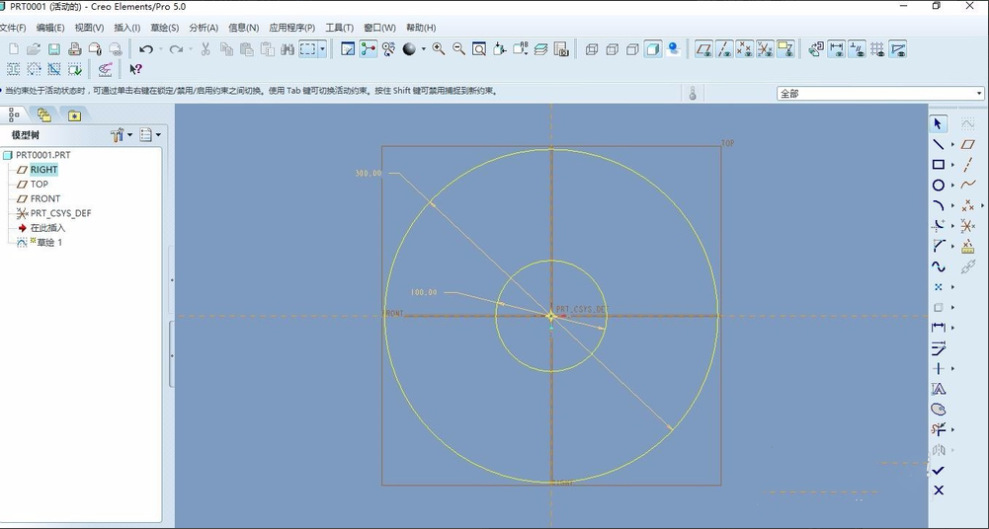Screen dimensions: 989x529
Task: Open the model tree settings dropdown
Action: pyautogui.click(x=121, y=135)
